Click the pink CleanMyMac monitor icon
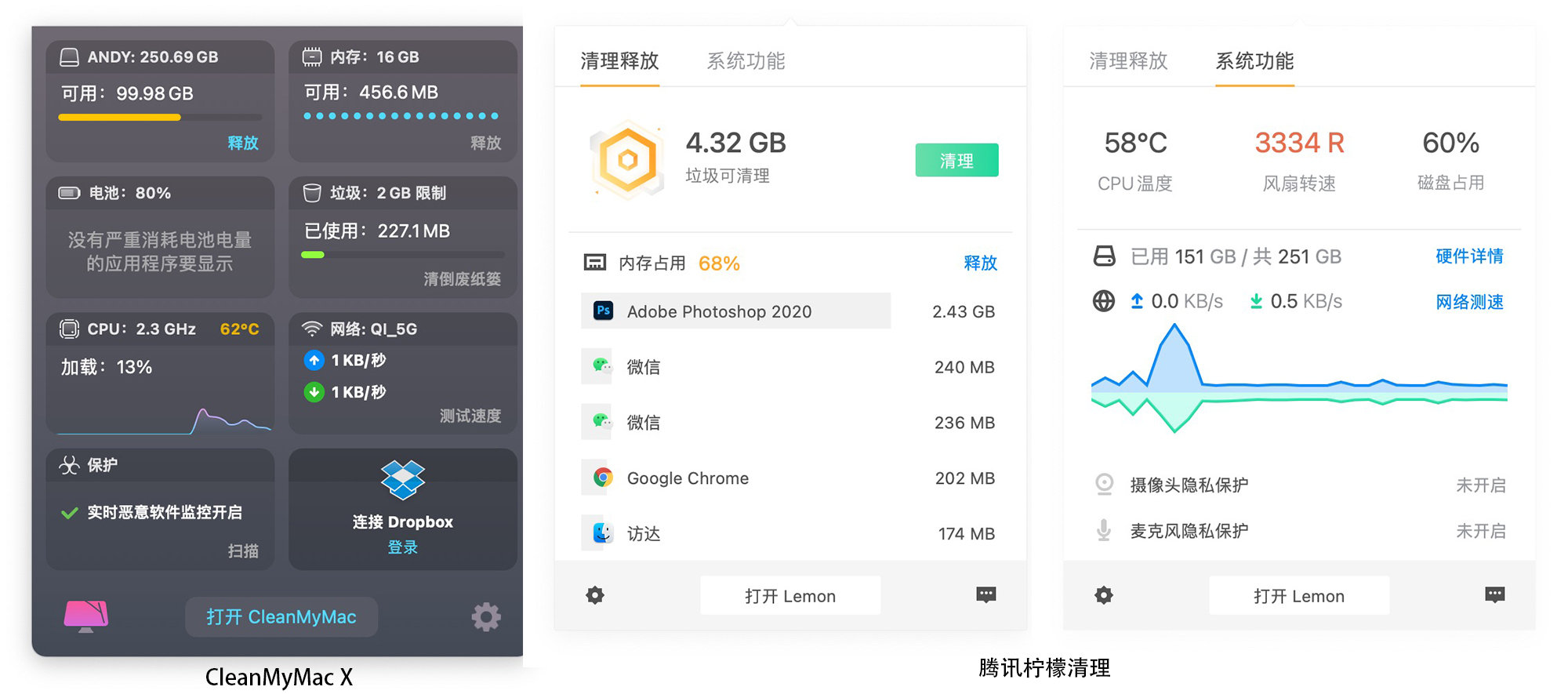 (x=86, y=616)
